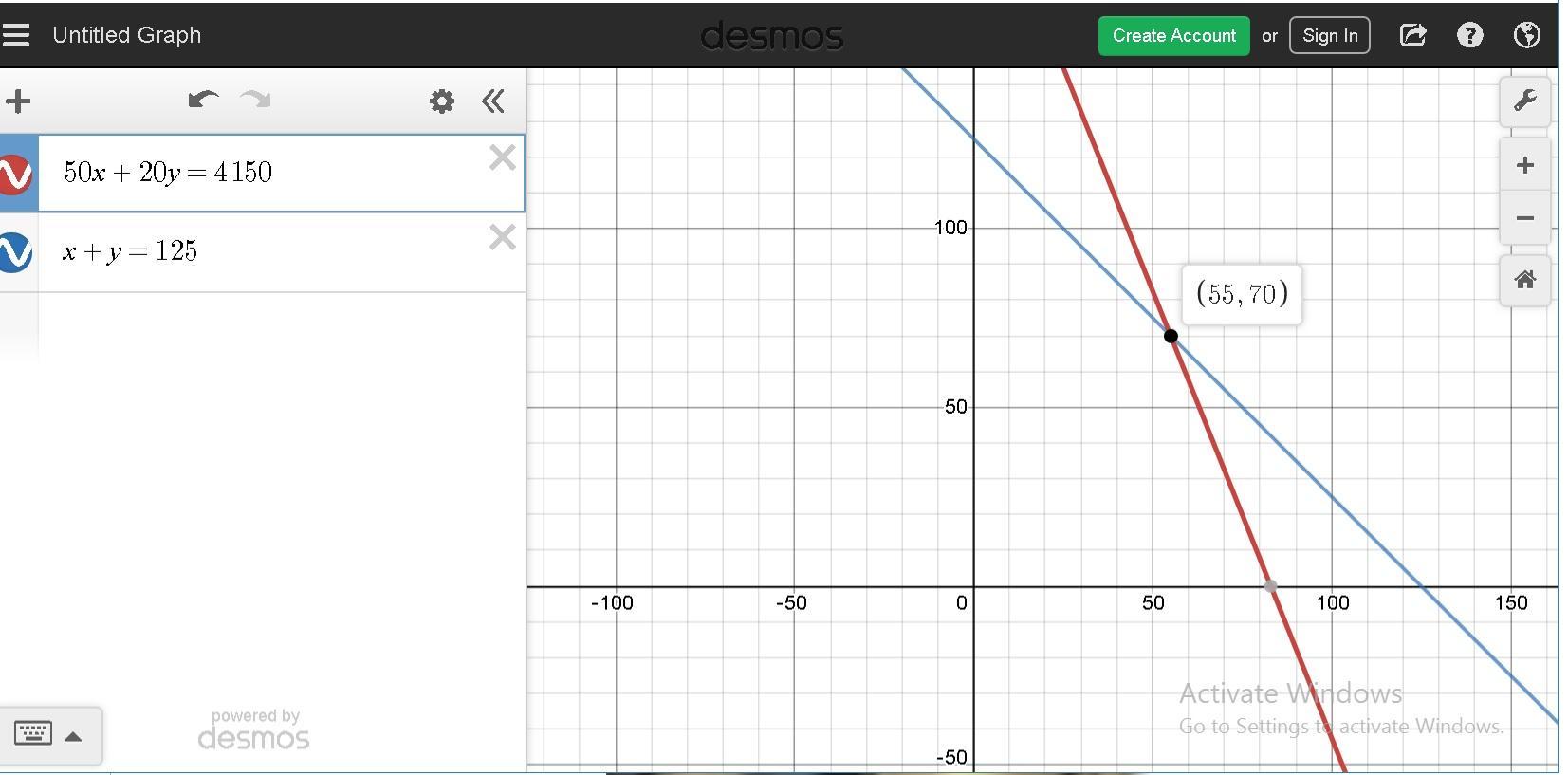Screen dimensions: 1568x775
Task: Reset graph to default home view
Action: pos(1524,280)
